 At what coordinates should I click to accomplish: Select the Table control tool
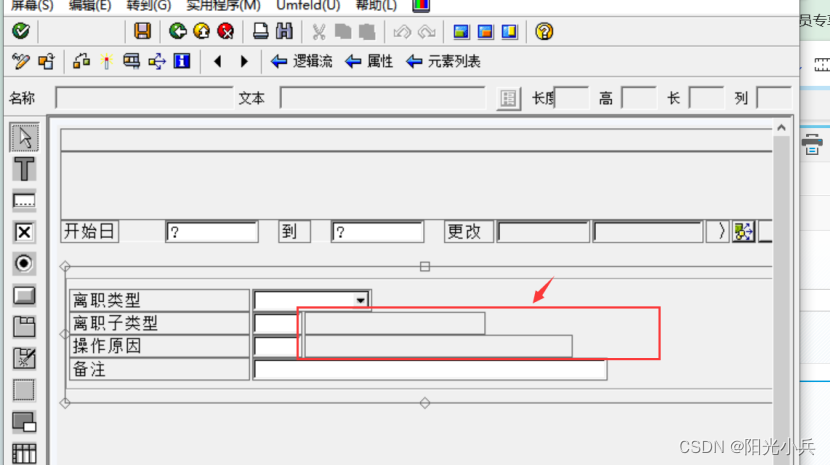(x=24, y=453)
